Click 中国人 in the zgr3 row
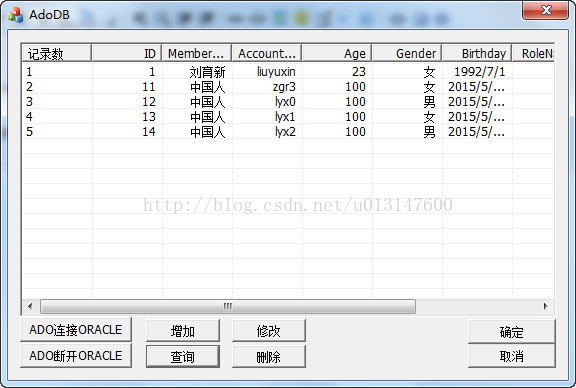Viewport: 576px width, 388px height. pyautogui.click(x=208, y=87)
